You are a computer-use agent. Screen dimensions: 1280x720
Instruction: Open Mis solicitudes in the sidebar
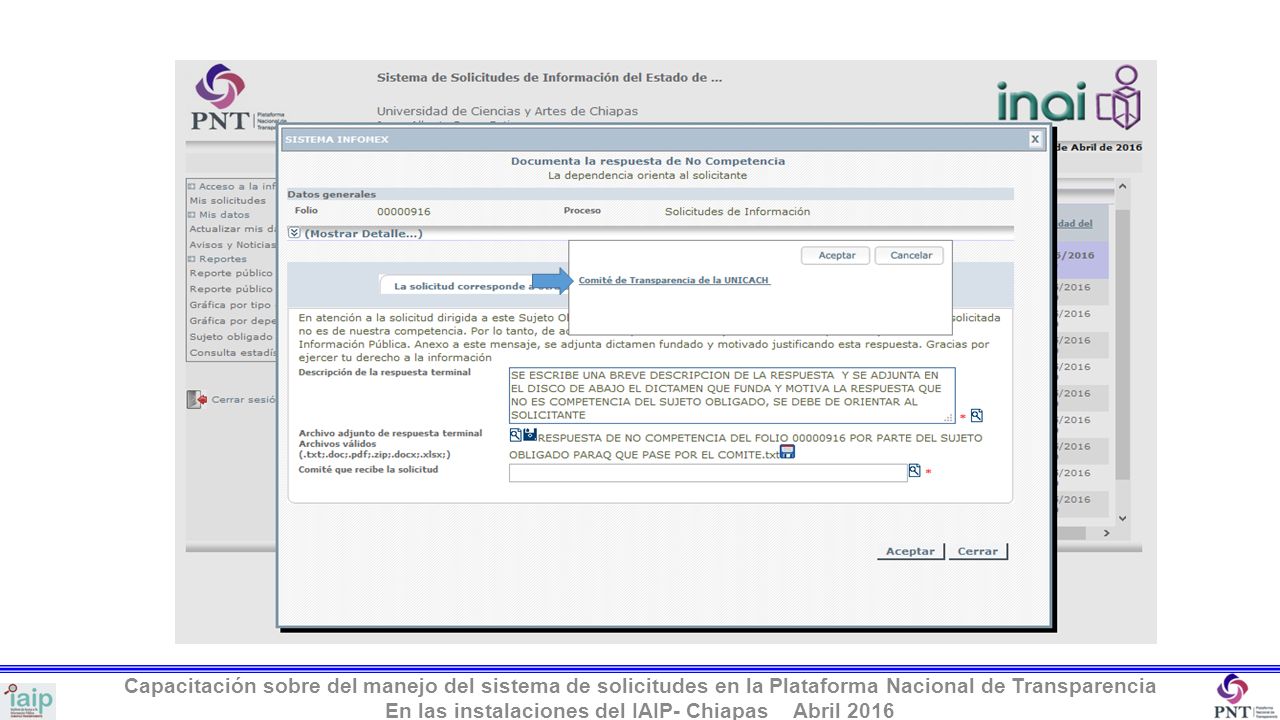click(228, 200)
